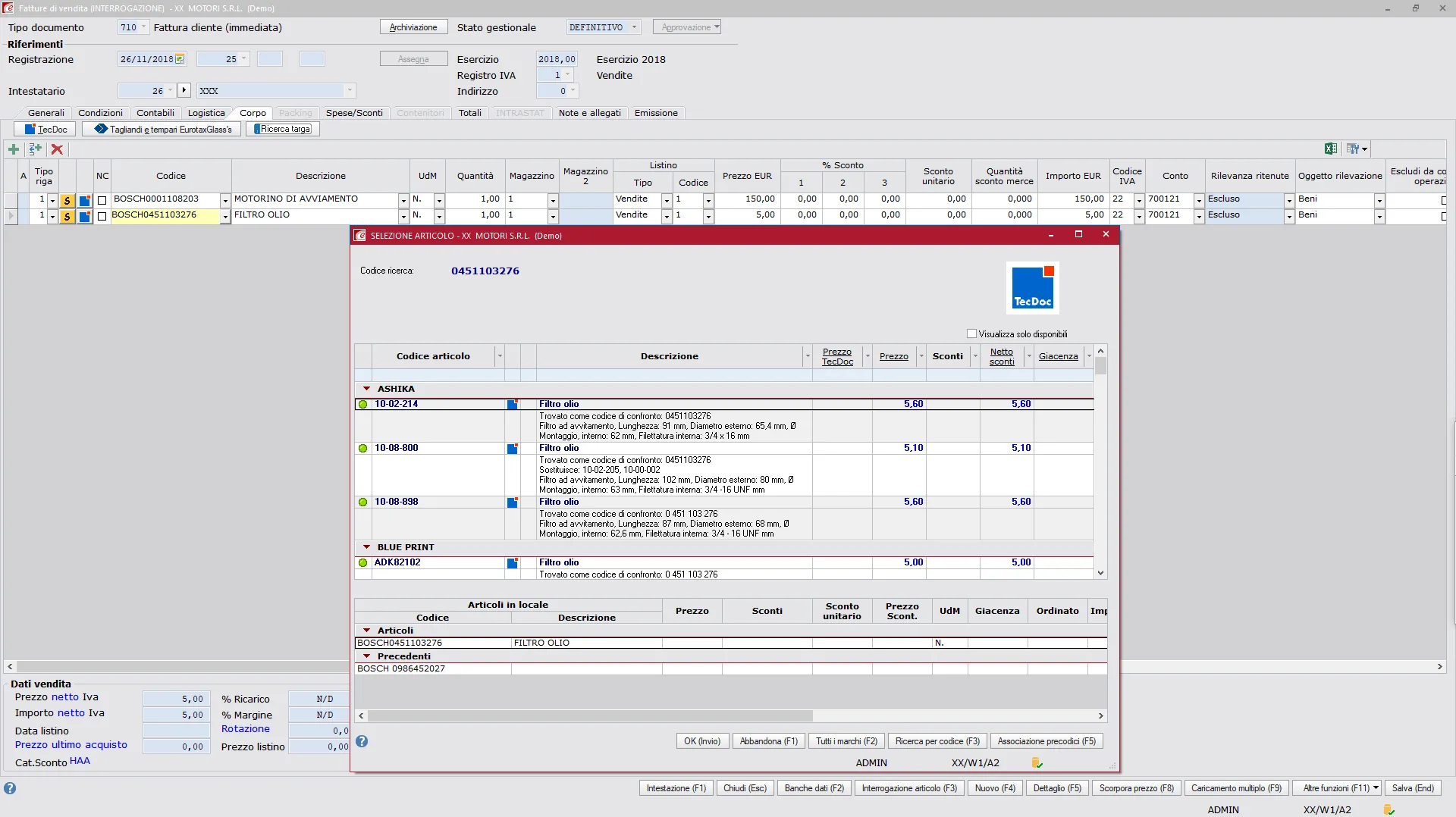Click the TecDoc icon on the MOTORINO DI AVVIAMENTO row

click(x=85, y=200)
